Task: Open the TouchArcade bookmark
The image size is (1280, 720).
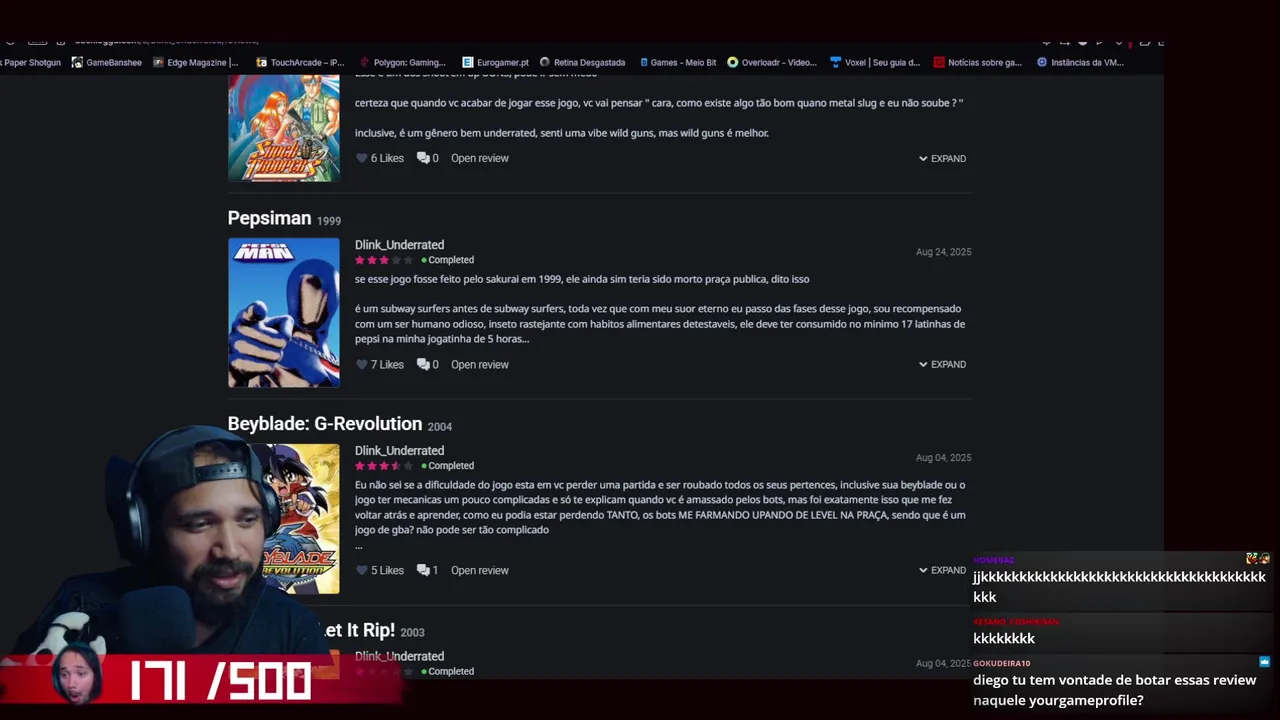Action: point(300,62)
